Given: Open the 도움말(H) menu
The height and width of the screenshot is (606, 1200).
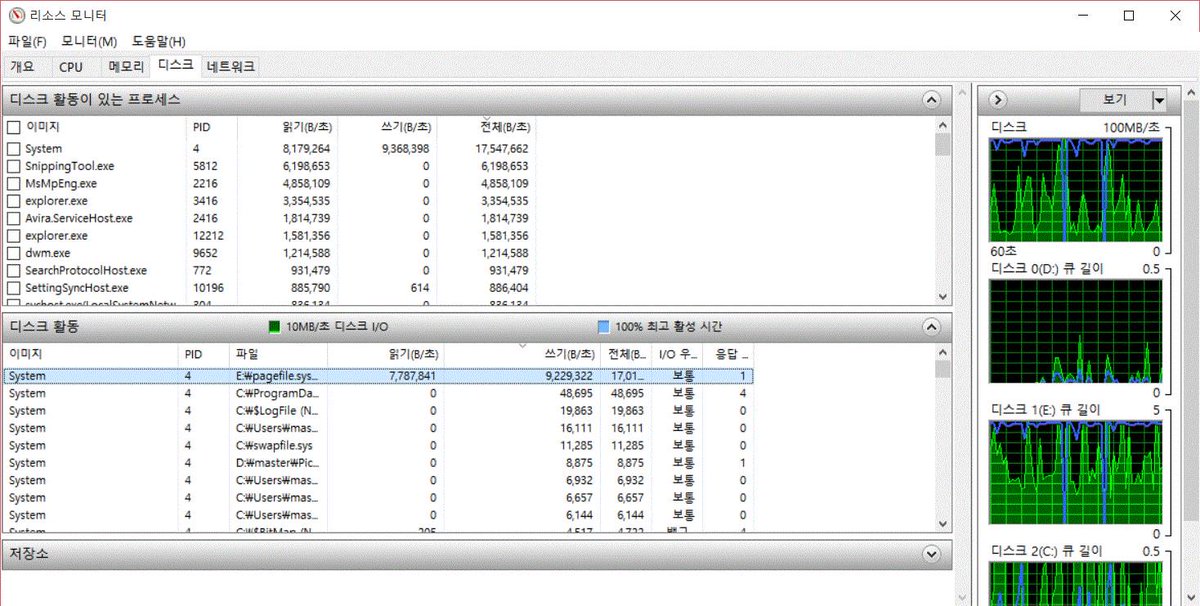Looking at the screenshot, I should (157, 41).
